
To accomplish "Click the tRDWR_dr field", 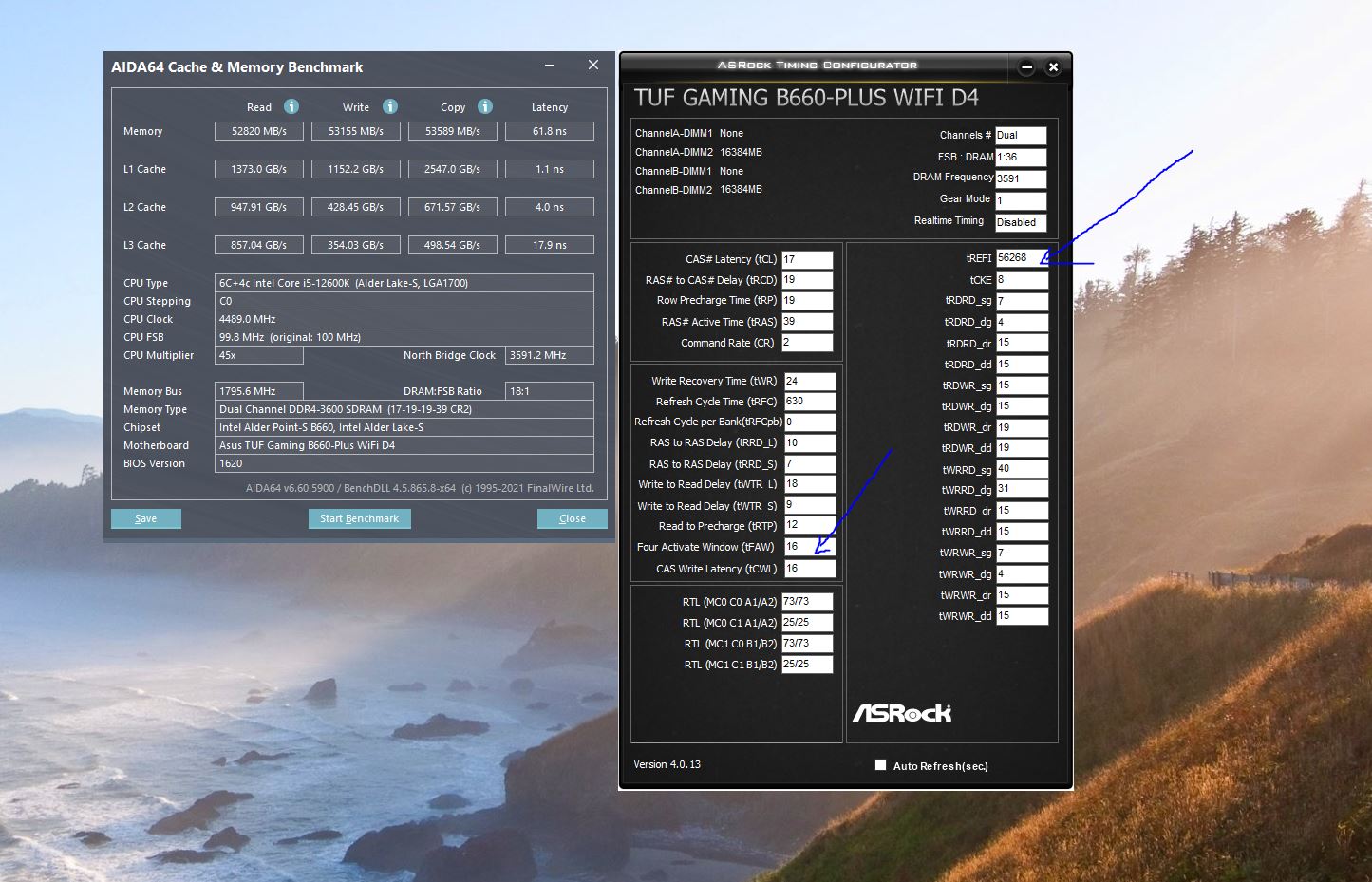I will tap(1023, 427).
